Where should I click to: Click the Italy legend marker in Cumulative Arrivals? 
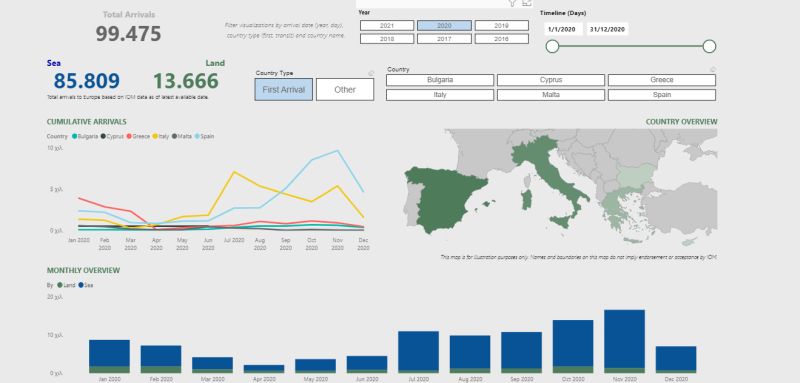tap(155, 136)
